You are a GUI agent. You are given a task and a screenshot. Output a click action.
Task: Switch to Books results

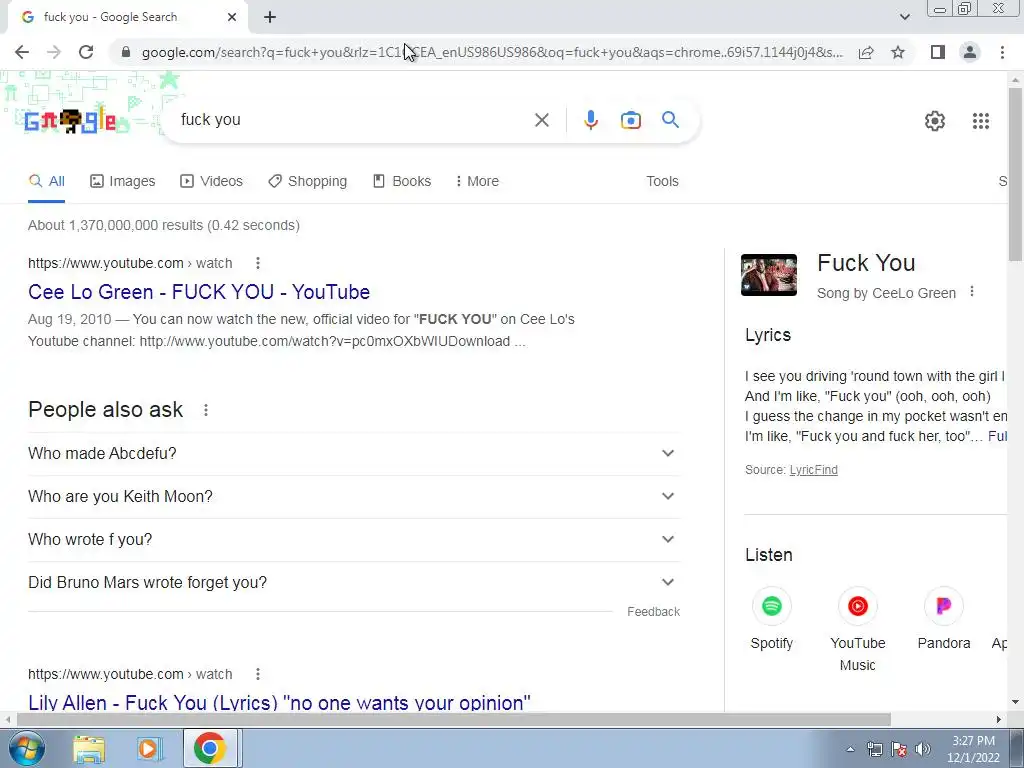click(402, 182)
